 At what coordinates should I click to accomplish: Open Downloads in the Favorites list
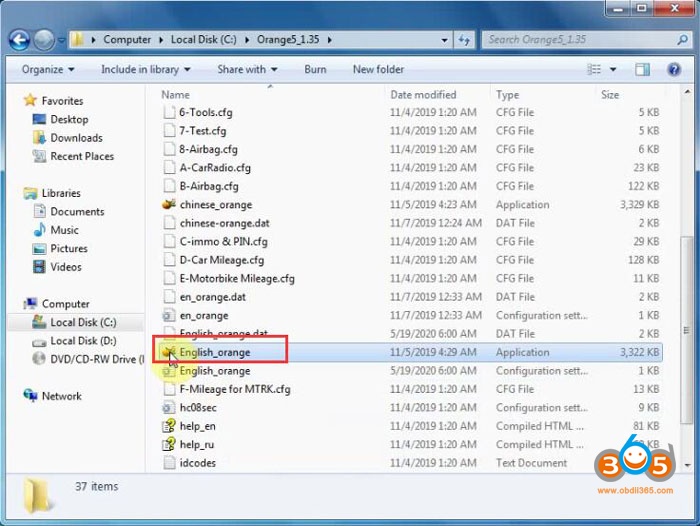click(x=76, y=138)
